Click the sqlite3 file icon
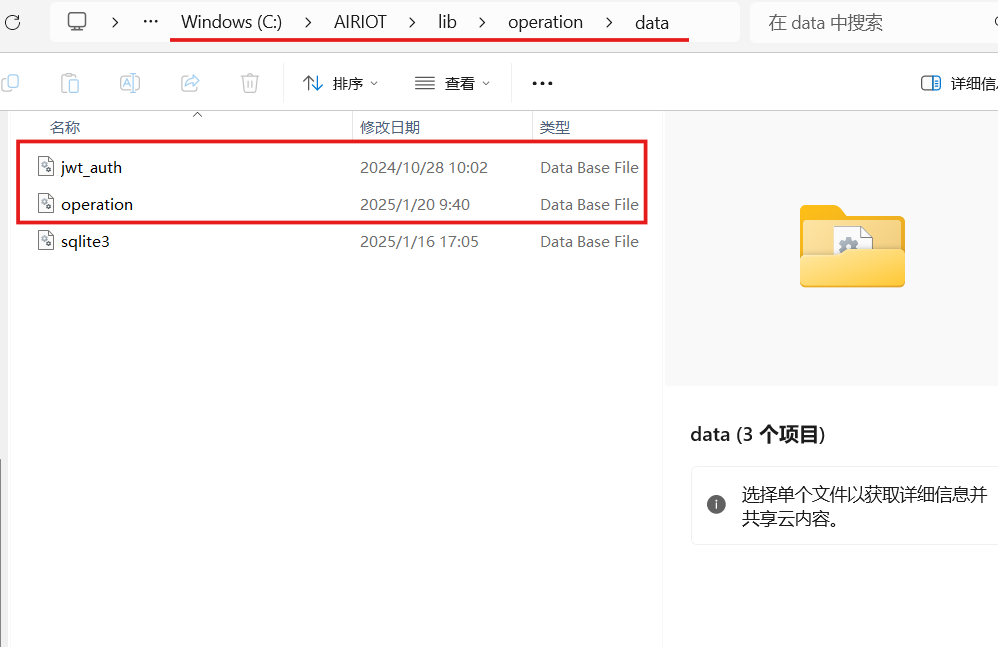Screen dimensions: 998x647 point(46,241)
